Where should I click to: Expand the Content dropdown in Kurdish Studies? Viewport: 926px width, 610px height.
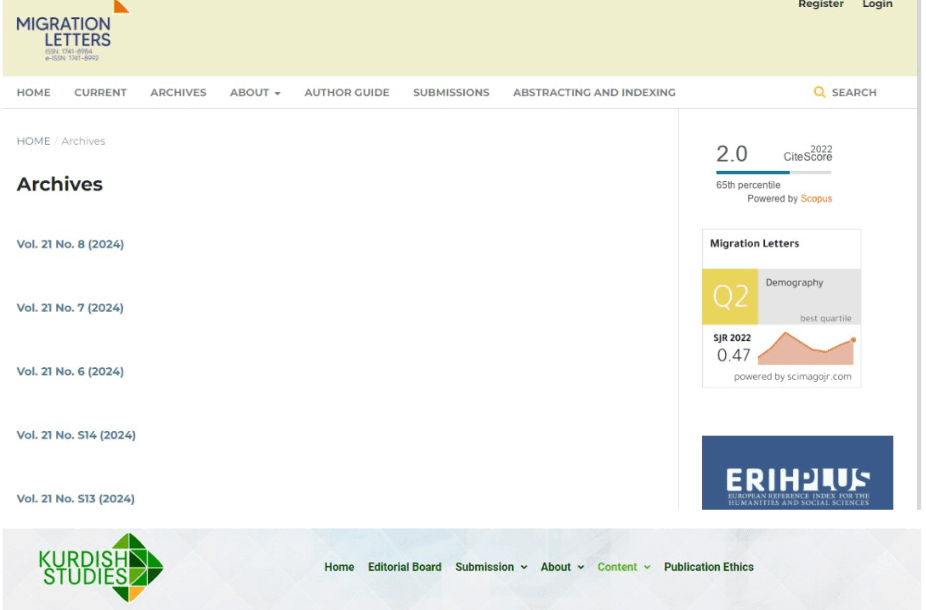point(624,567)
